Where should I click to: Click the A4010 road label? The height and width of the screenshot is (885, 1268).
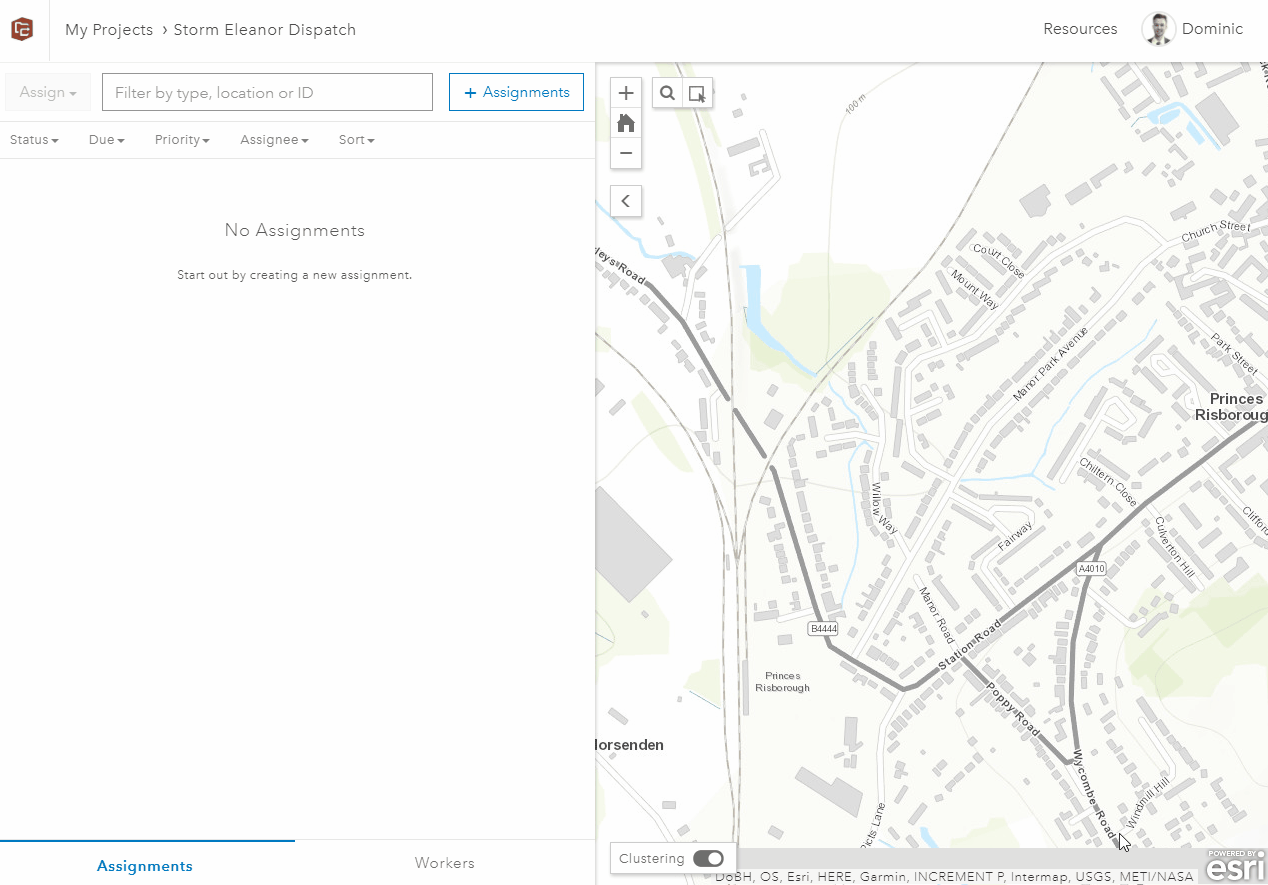(1091, 569)
